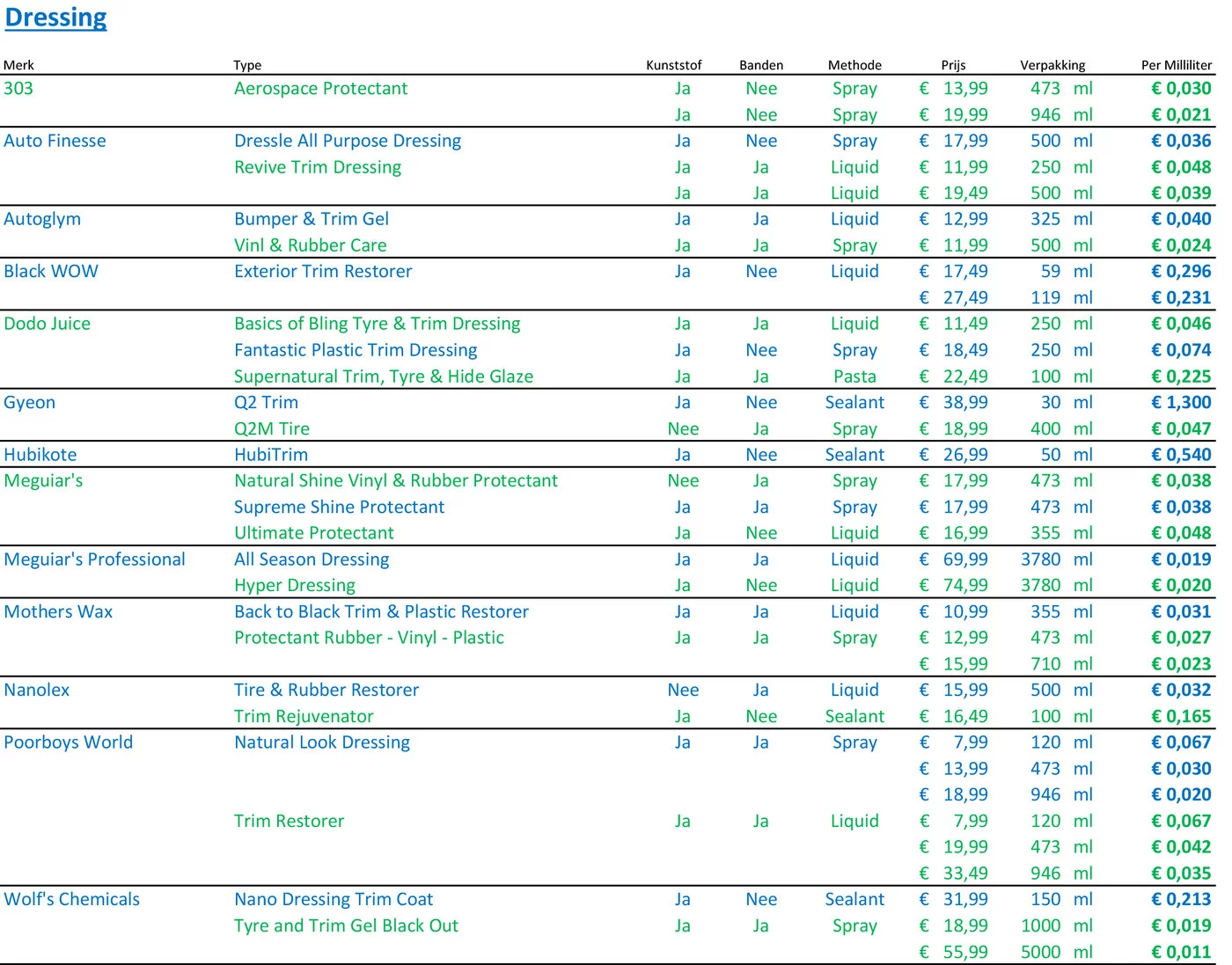Select Natural Look Dressing product

tap(322, 742)
